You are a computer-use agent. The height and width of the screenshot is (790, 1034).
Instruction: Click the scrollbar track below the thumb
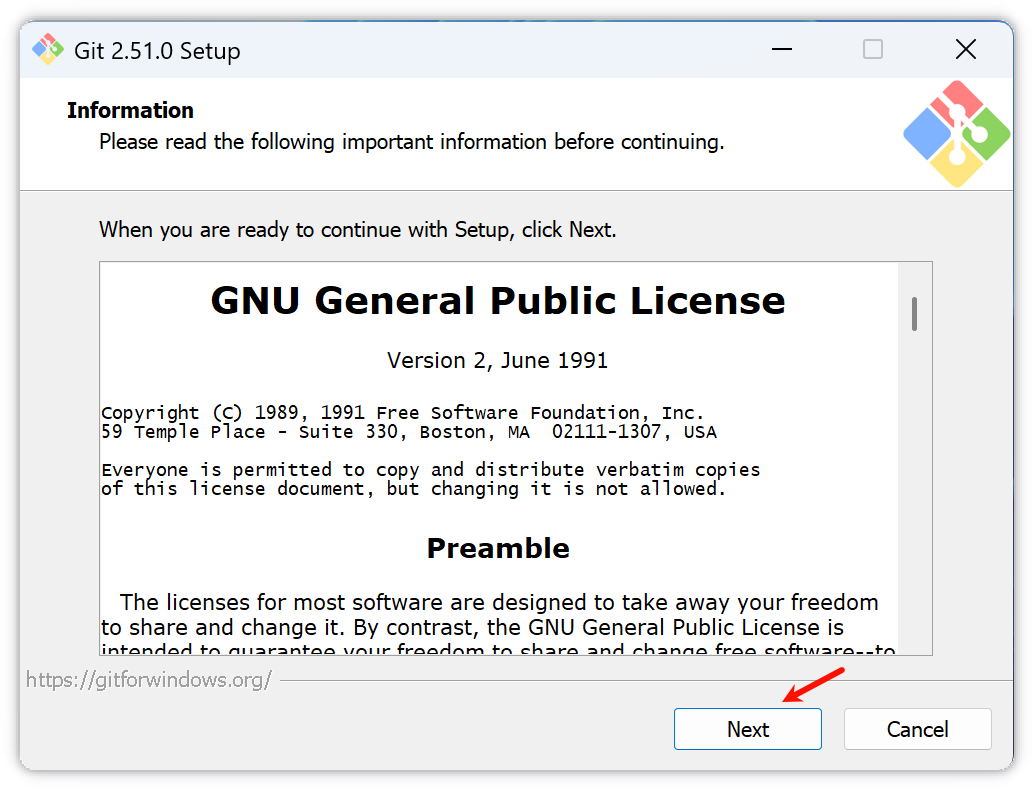[914, 500]
